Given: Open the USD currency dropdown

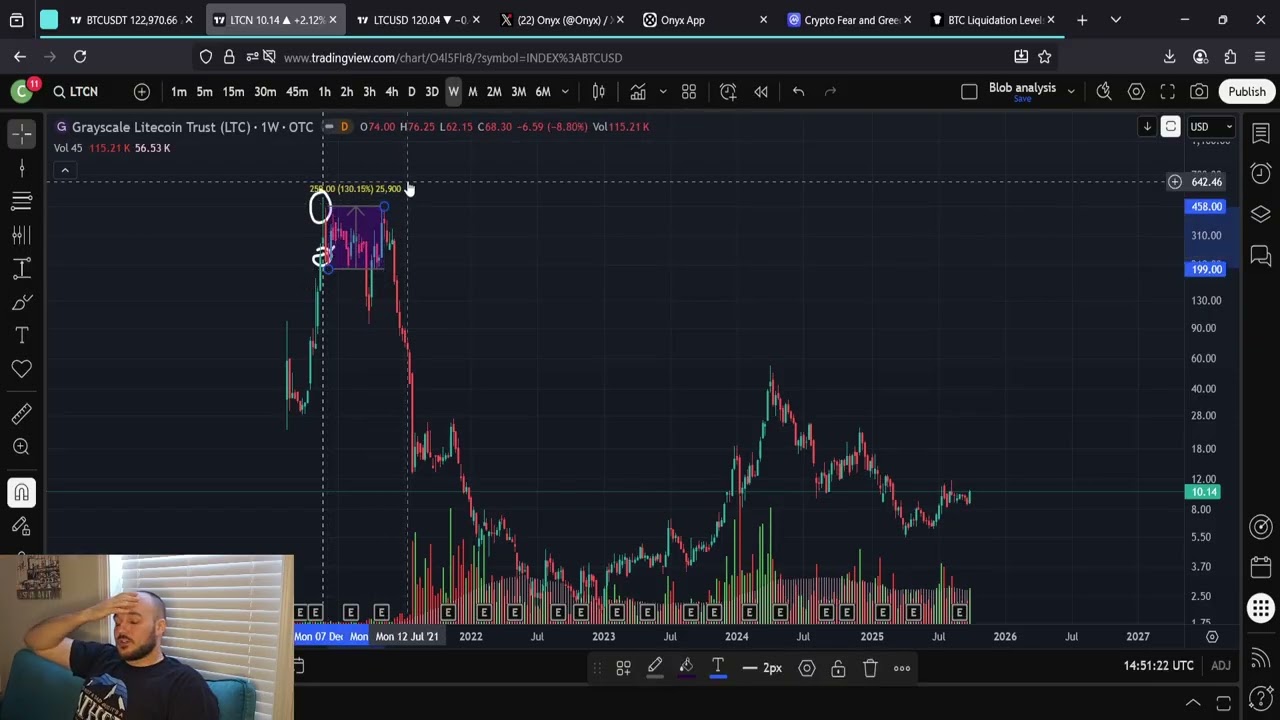Looking at the screenshot, I should coord(1211,127).
